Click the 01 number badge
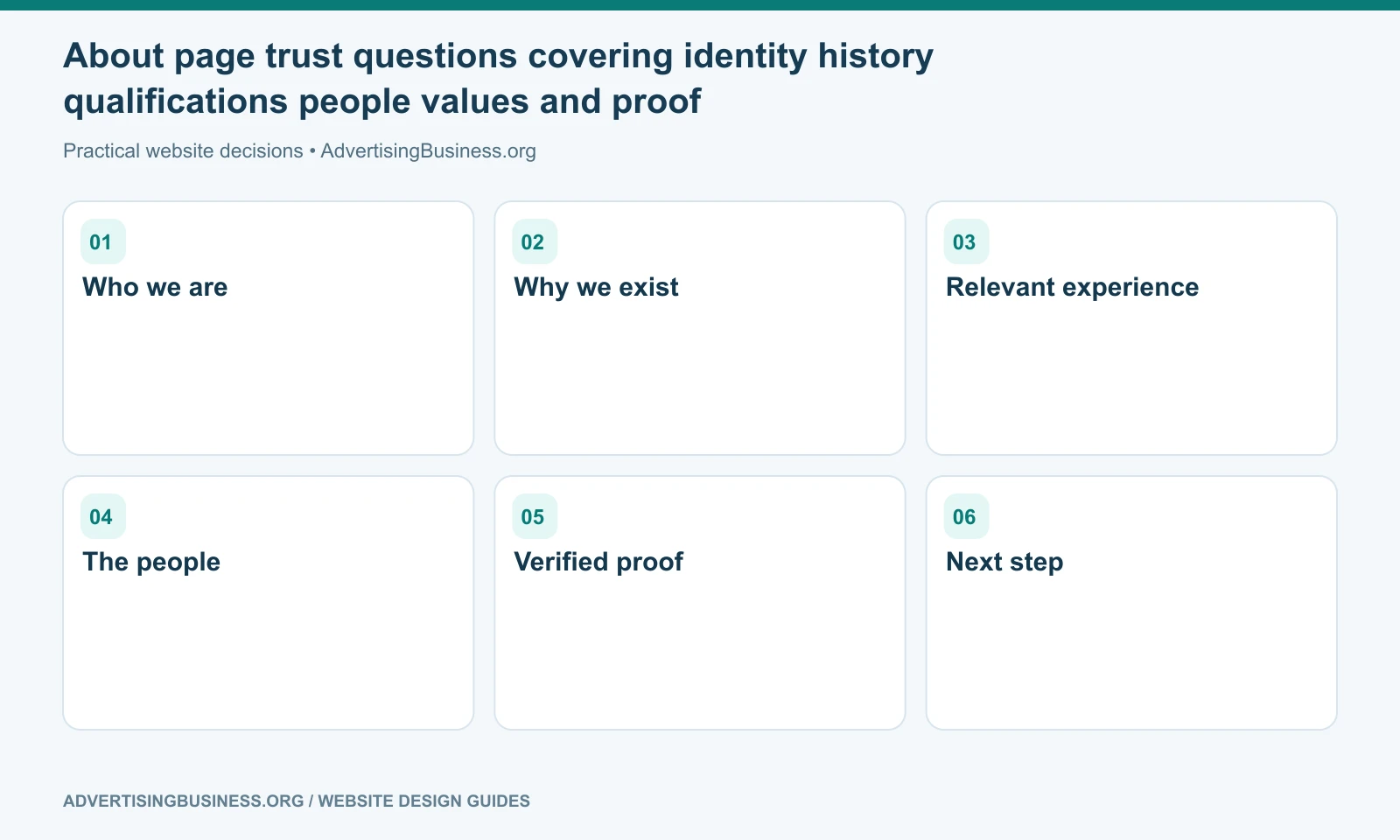Viewport: 1400px width, 840px height. (103, 241)
